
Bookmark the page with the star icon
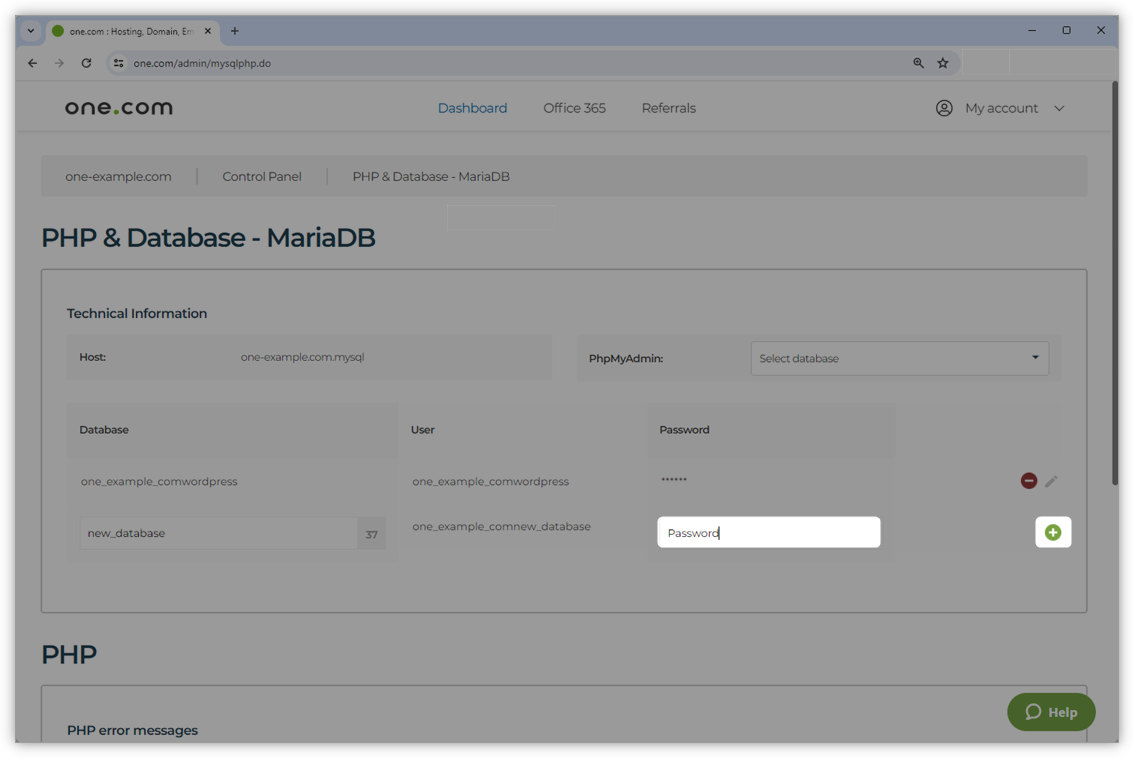(942, 63)
